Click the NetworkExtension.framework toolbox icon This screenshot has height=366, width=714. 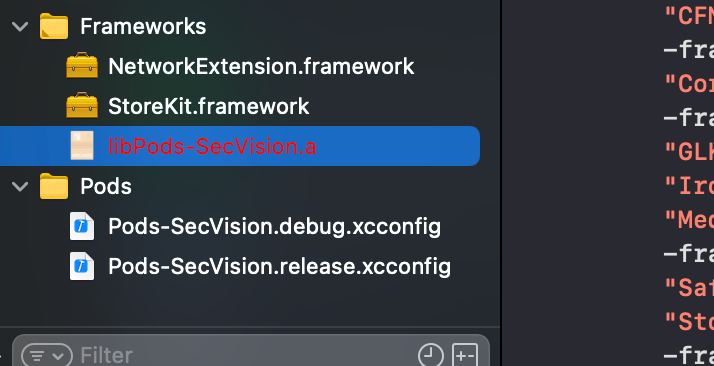point(82,66)
